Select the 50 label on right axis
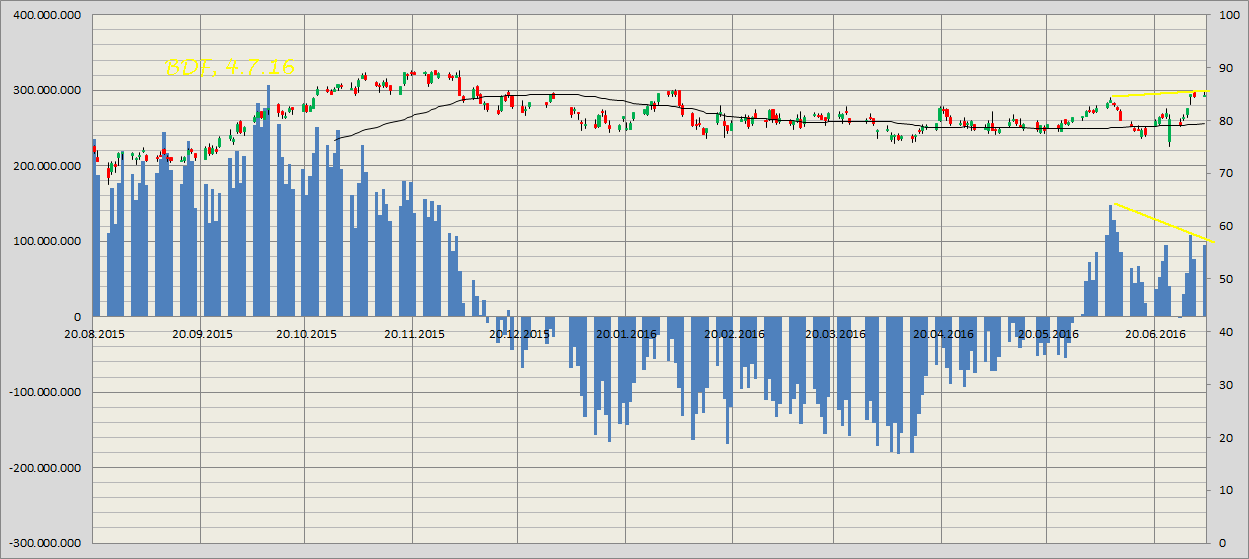The image size is (1249, 559). 1225,279
